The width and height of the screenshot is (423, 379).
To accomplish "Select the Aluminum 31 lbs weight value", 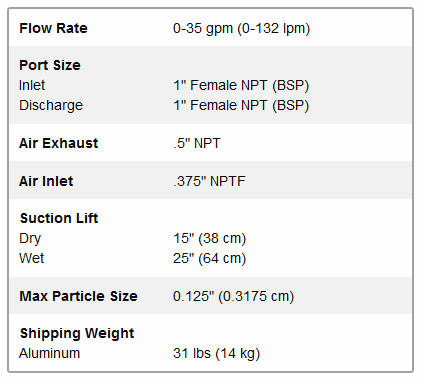I will tap(216, 353).
